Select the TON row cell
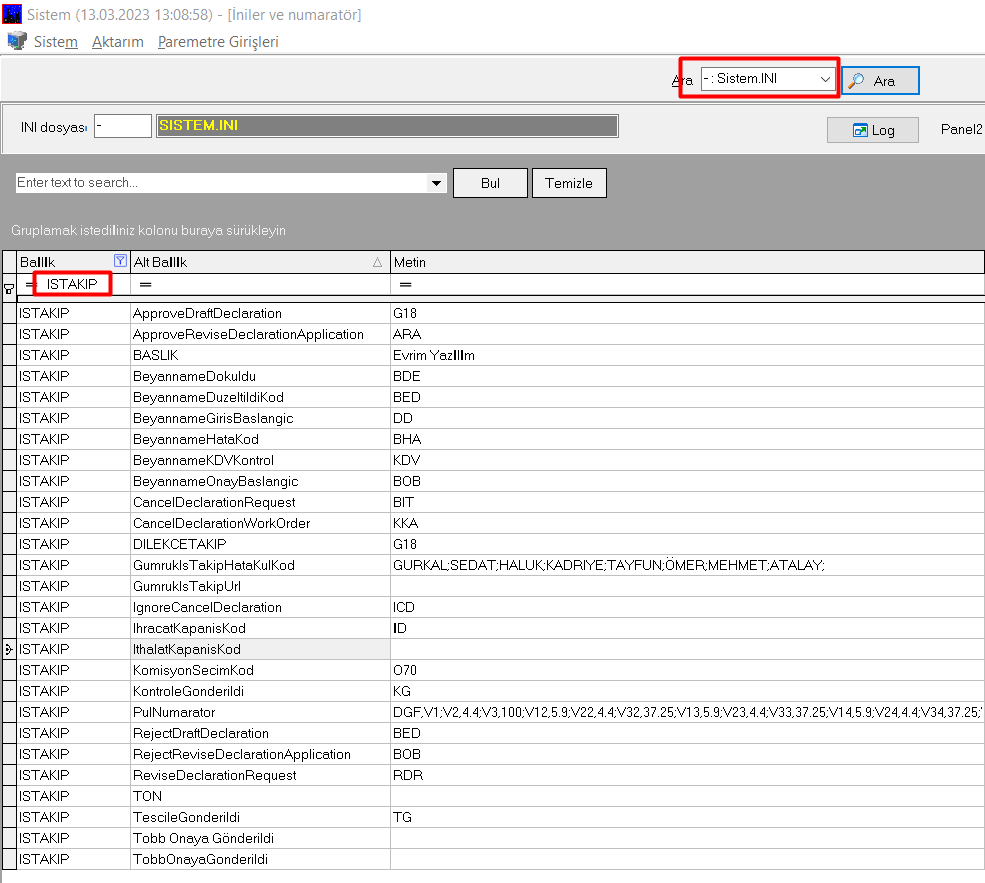The height and width of the screenshot is (883, 985). pyautogui.click(x=261, y=796)
